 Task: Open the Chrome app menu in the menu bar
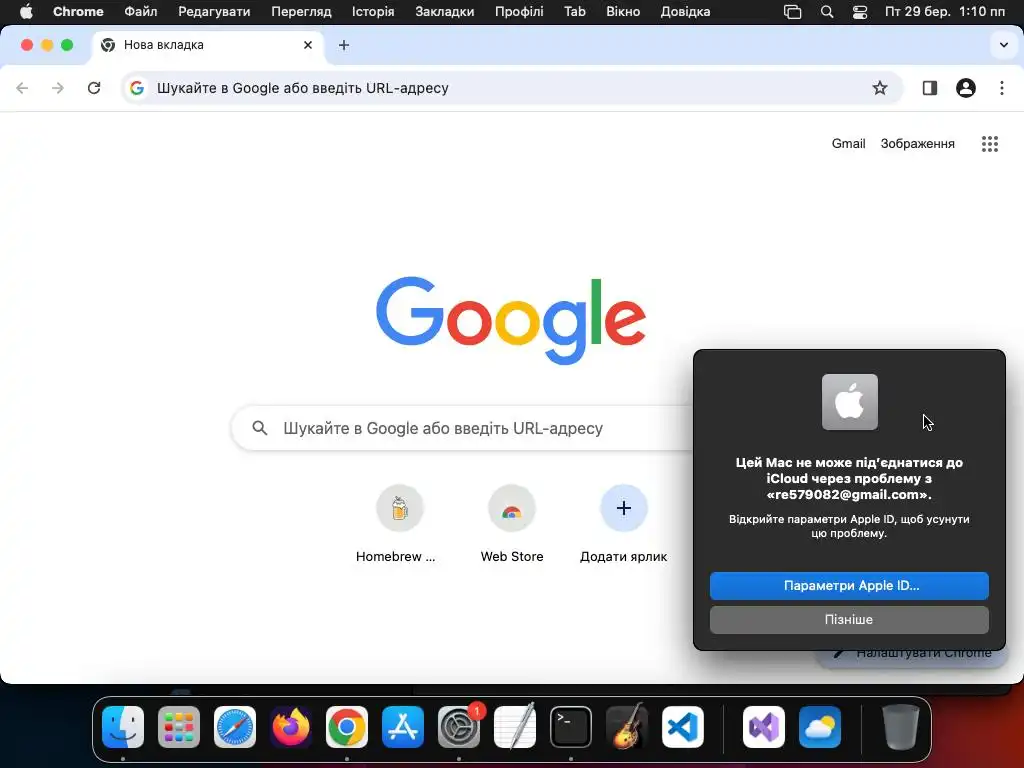pos(78,12)
